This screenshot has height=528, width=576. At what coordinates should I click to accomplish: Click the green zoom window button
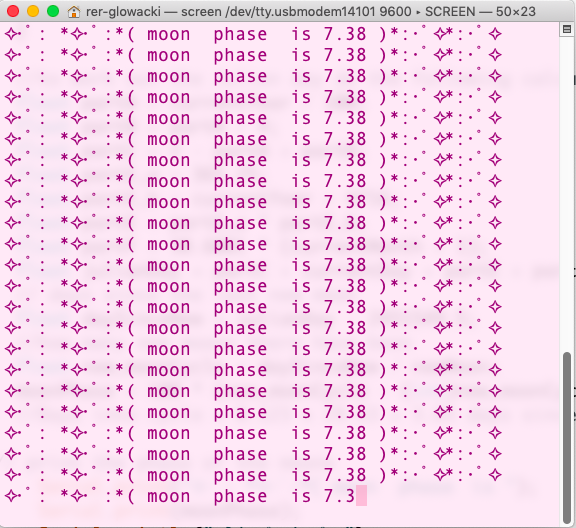pyautogui.click(x=53, y=11)
